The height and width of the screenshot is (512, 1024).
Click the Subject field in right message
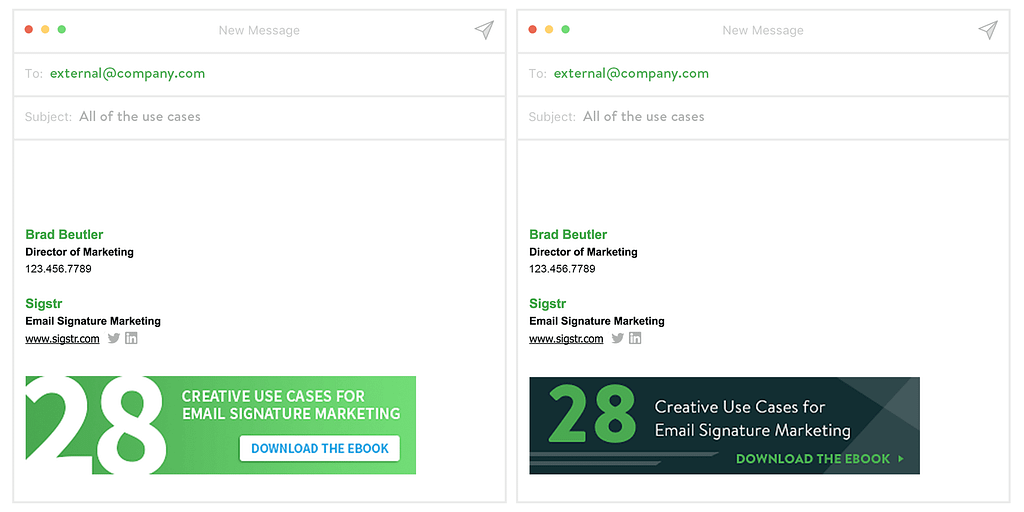(x=763, y=118)
